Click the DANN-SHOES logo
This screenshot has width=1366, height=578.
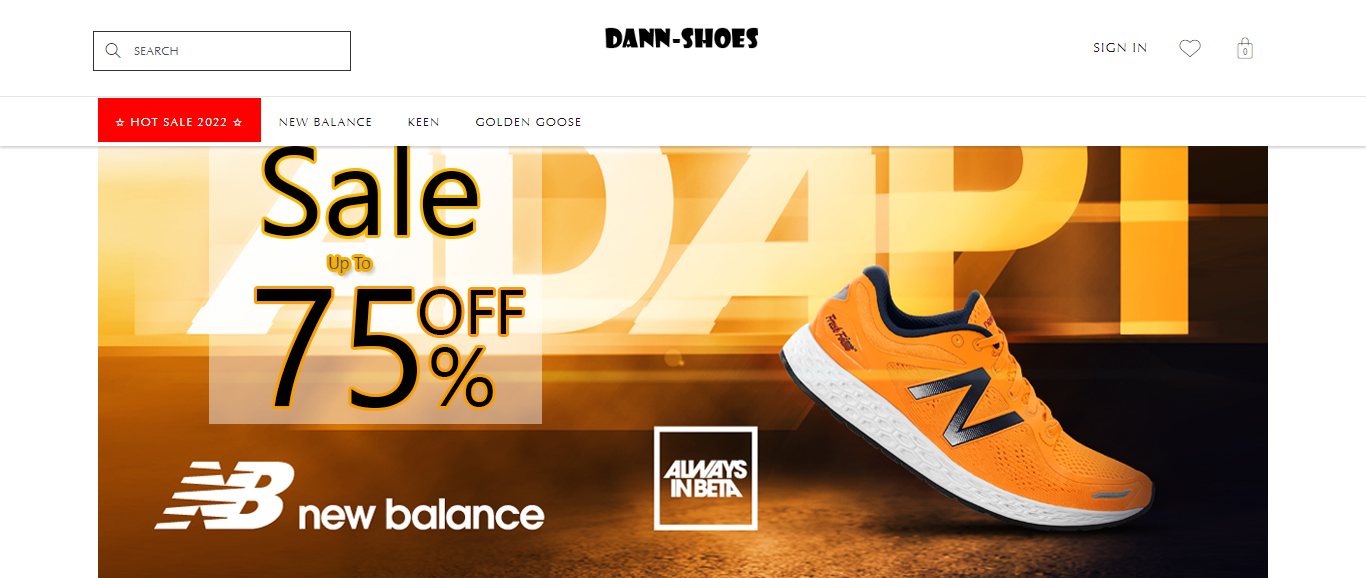coord(682,39)
